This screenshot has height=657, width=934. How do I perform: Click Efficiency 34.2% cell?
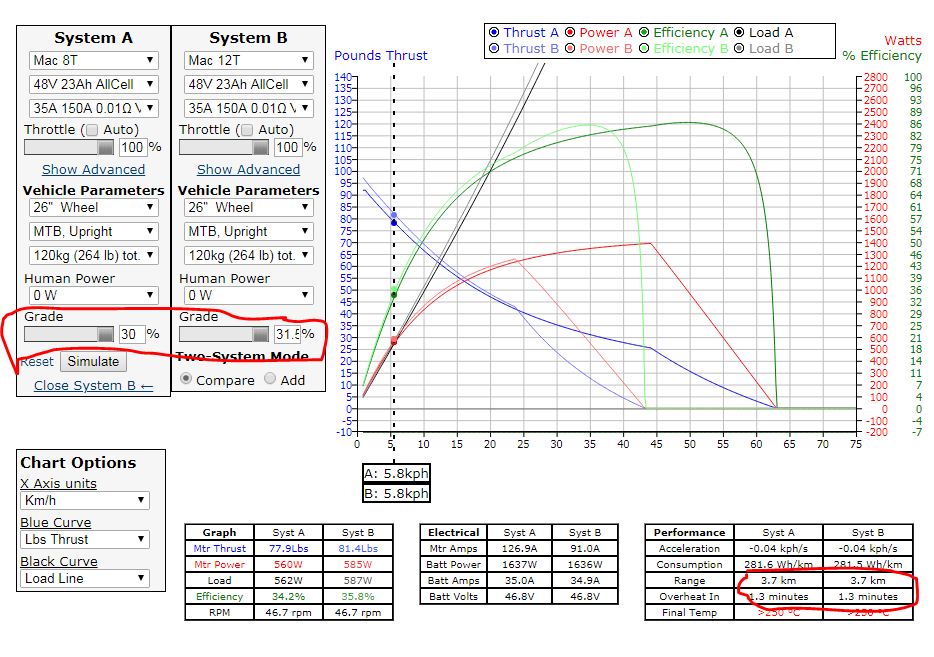pos(288,596)
